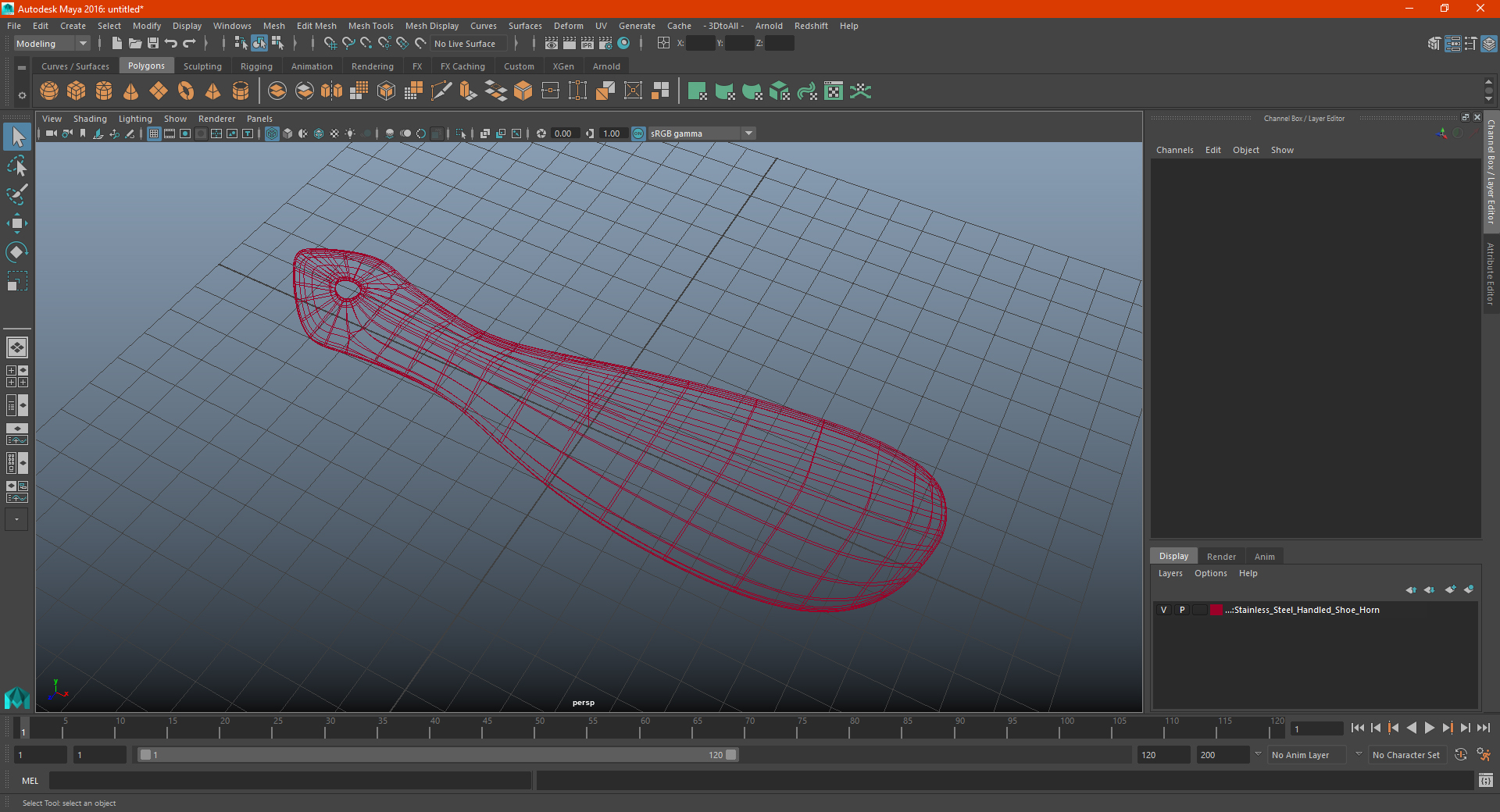This screenshot has height=812, width=1500.
Task: Toggle the film gate display
Action: pyautogui.click(x=170, y=134)
